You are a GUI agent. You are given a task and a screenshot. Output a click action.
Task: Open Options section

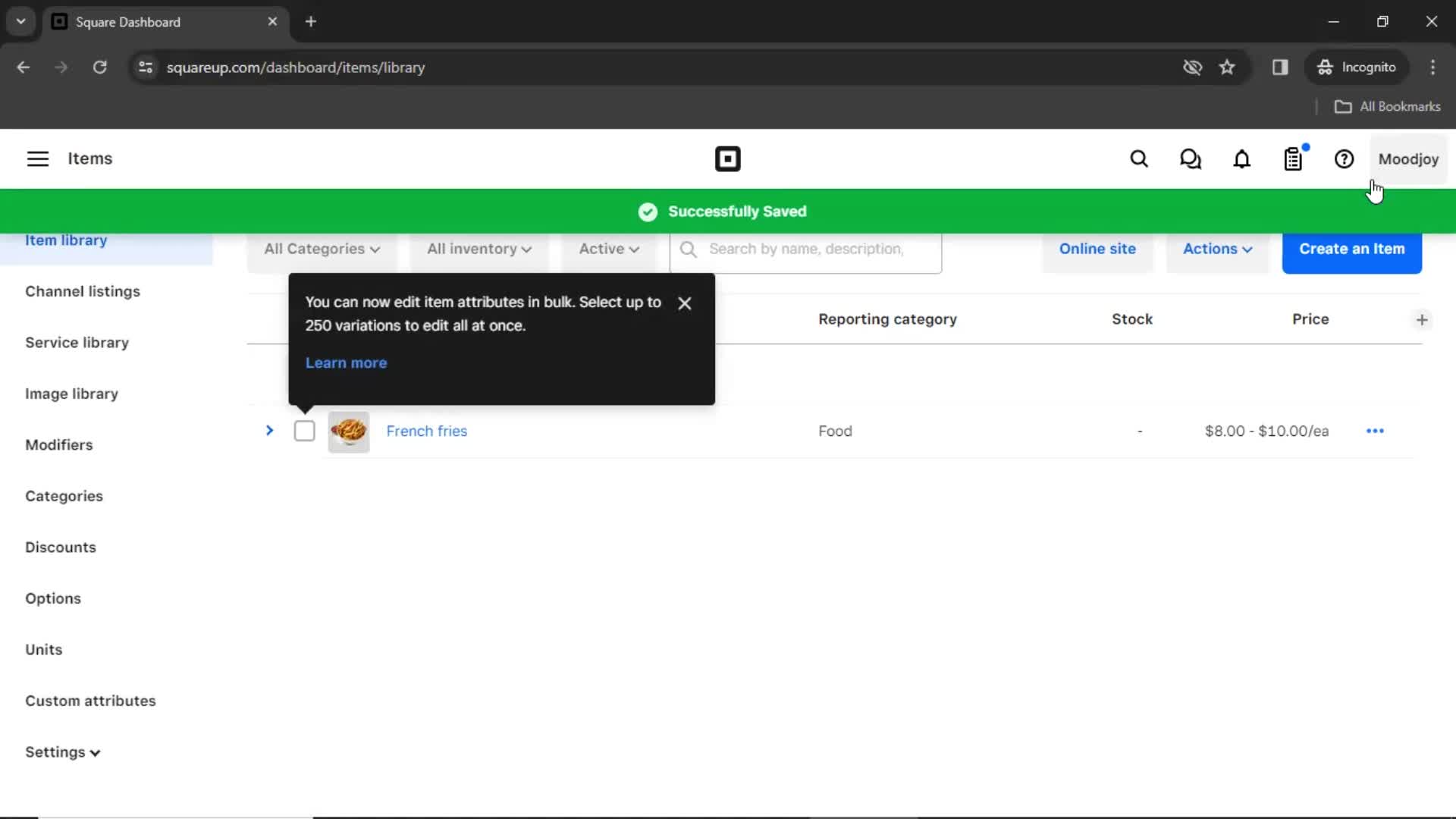[53, 598]
